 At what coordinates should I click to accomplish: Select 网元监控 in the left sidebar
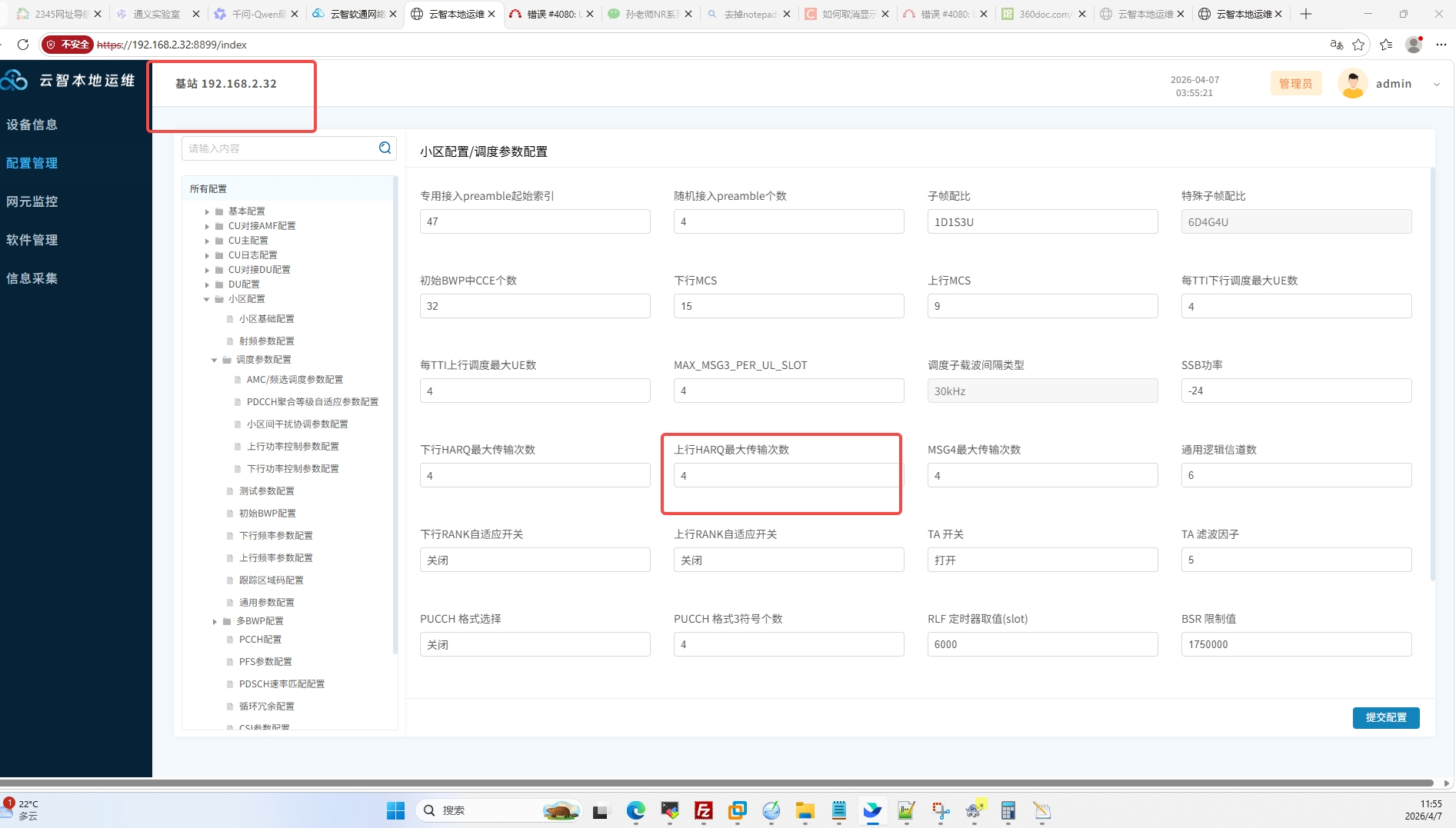point(32,201)
